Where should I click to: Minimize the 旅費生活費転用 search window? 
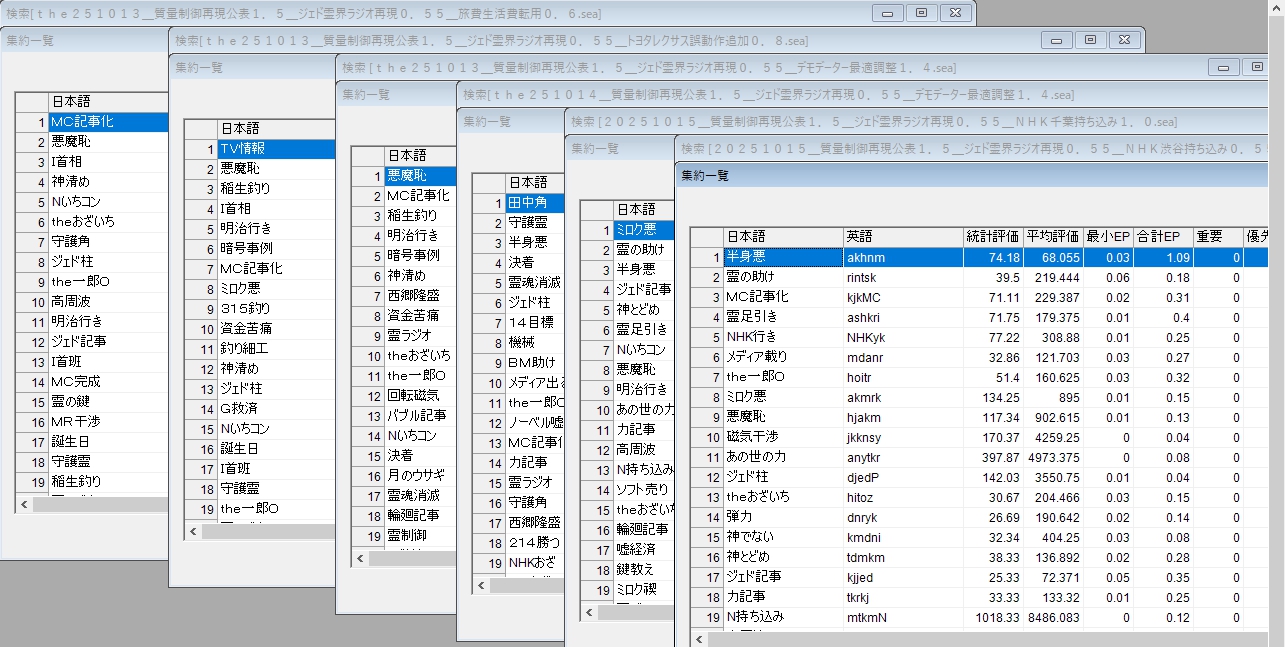886,13
